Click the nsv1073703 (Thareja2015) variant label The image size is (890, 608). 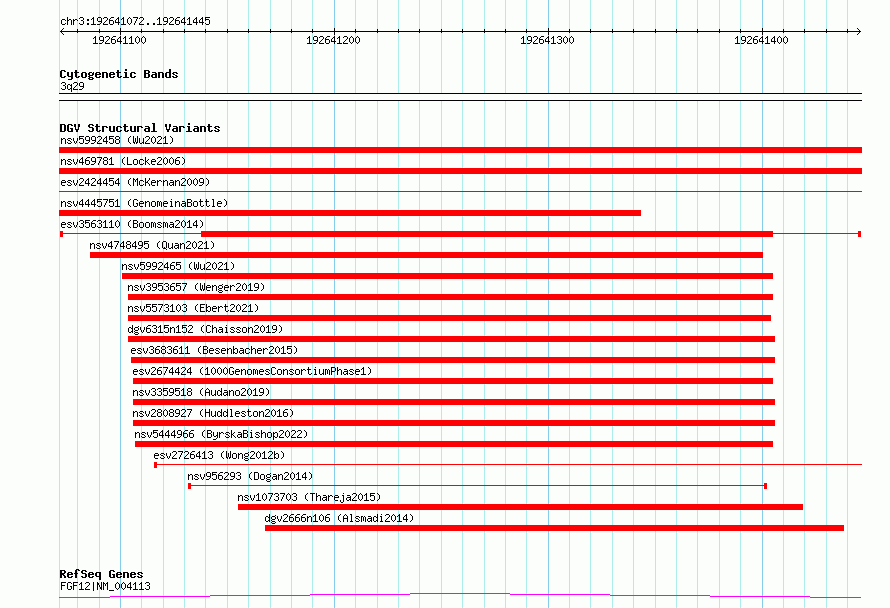(x=309, y=497)
